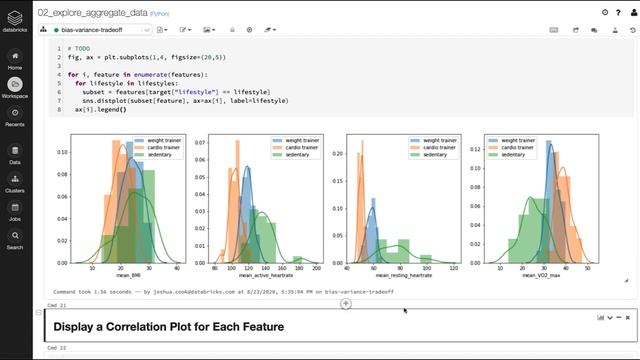640x360 pixels.
Task: Click the notebook title 02_explore_aggregate_data
Action: coord(93,13)
